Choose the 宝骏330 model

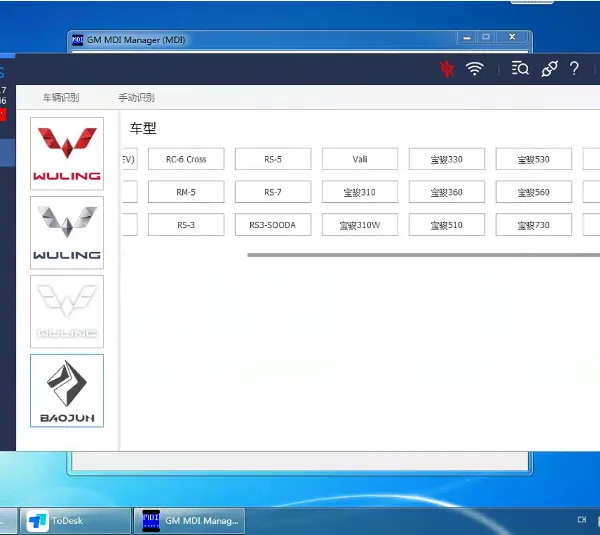(447, 159)
